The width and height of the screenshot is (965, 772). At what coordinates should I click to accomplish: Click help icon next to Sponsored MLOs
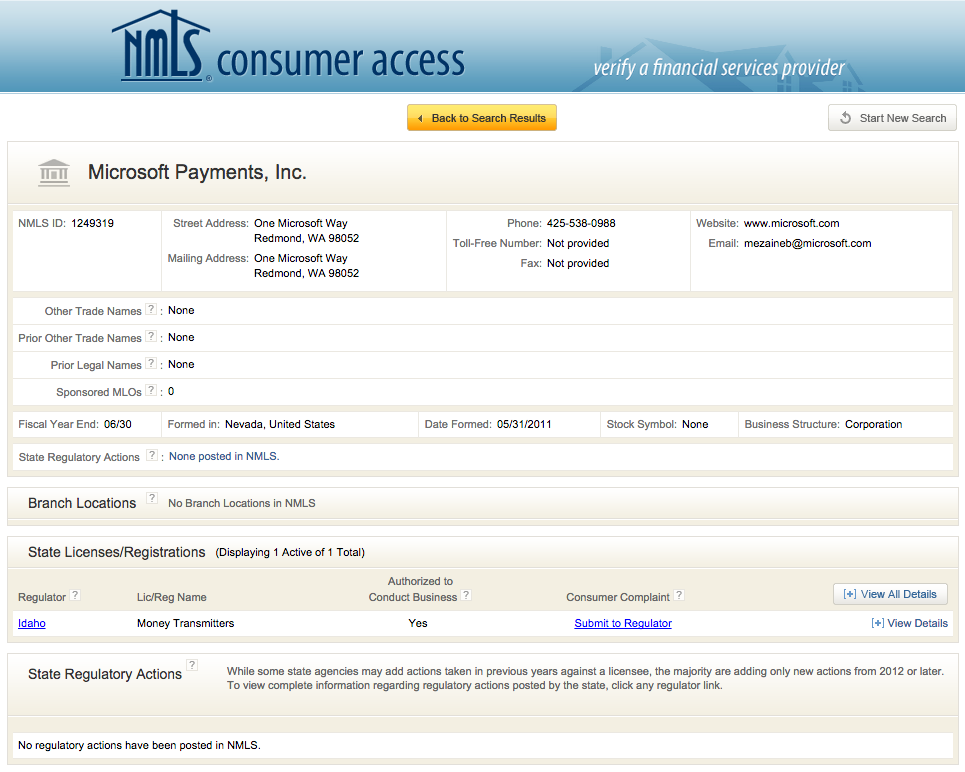click(x=151, y=391)
